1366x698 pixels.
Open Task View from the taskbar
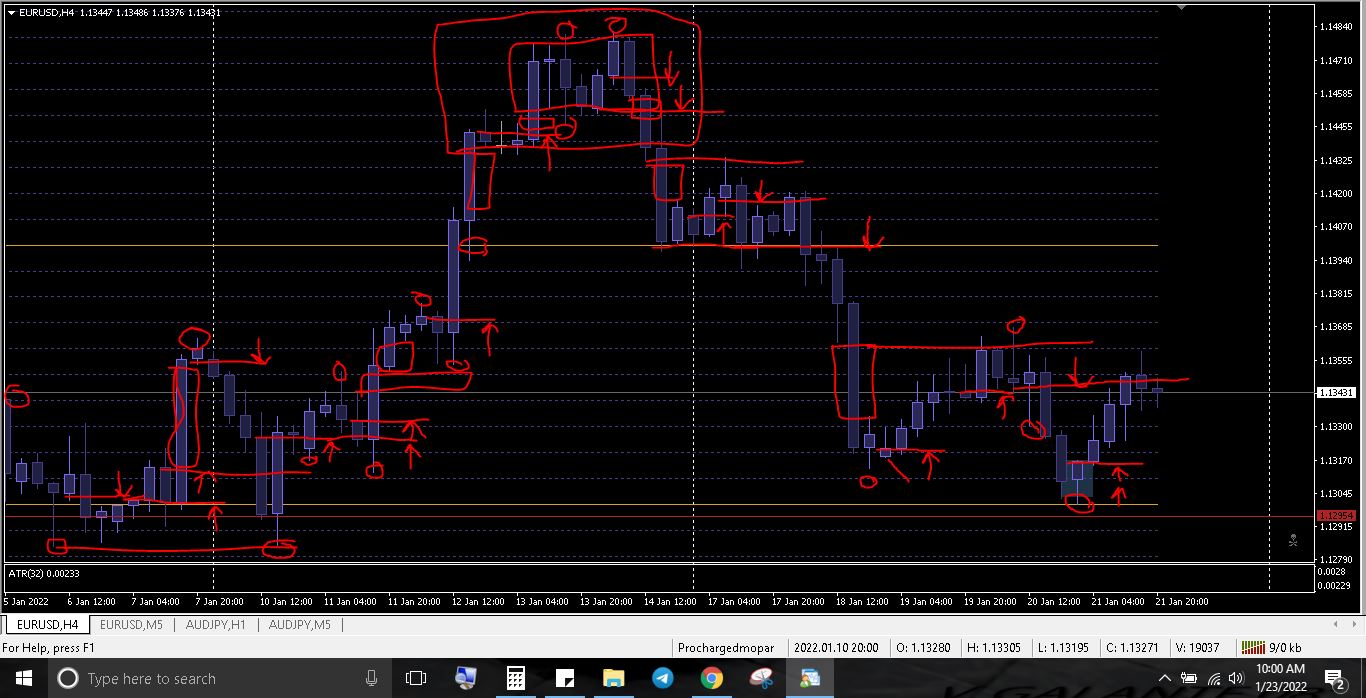(x=416, y=679)
